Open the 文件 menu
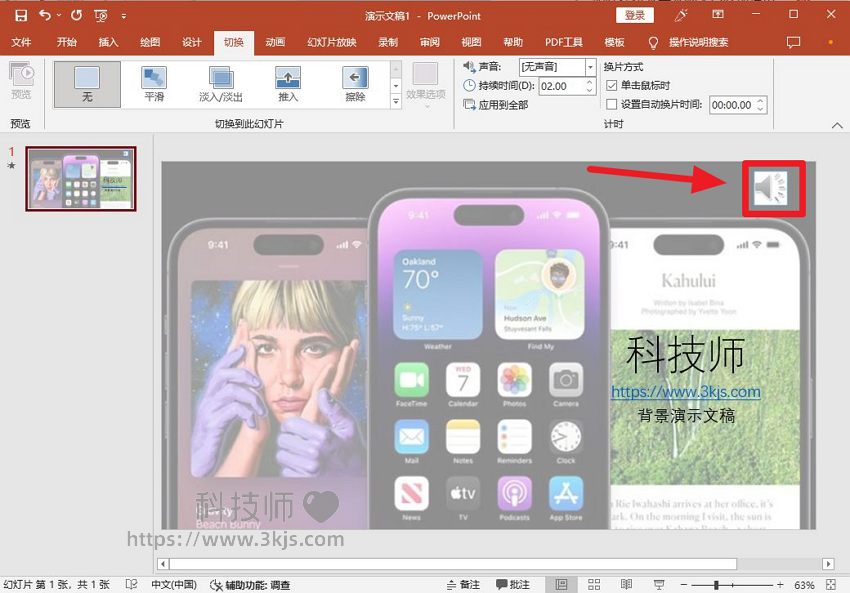 coord(21,42)
